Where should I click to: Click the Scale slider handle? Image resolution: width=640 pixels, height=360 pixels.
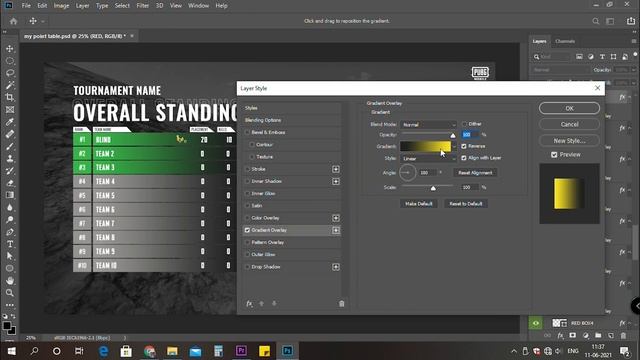[433, 188]
